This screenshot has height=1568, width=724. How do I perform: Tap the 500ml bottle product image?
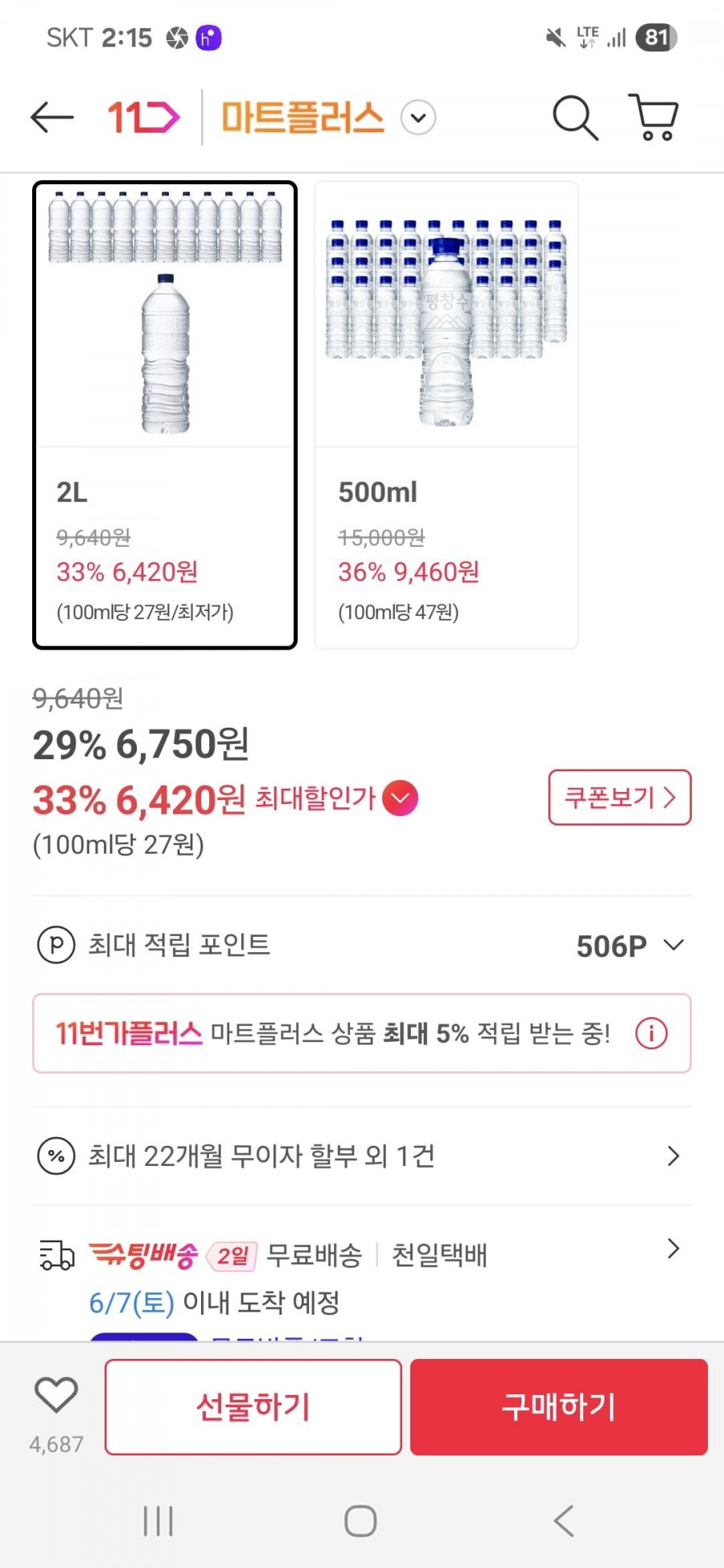click(x=446, y=315)
